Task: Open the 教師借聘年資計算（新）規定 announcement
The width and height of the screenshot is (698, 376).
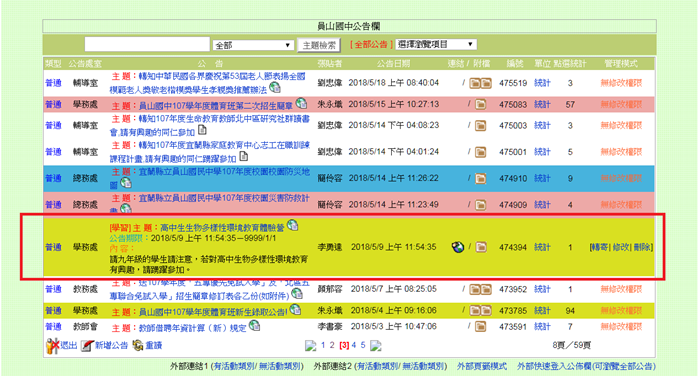Action: pyautogui.click(x=192, y=328)
